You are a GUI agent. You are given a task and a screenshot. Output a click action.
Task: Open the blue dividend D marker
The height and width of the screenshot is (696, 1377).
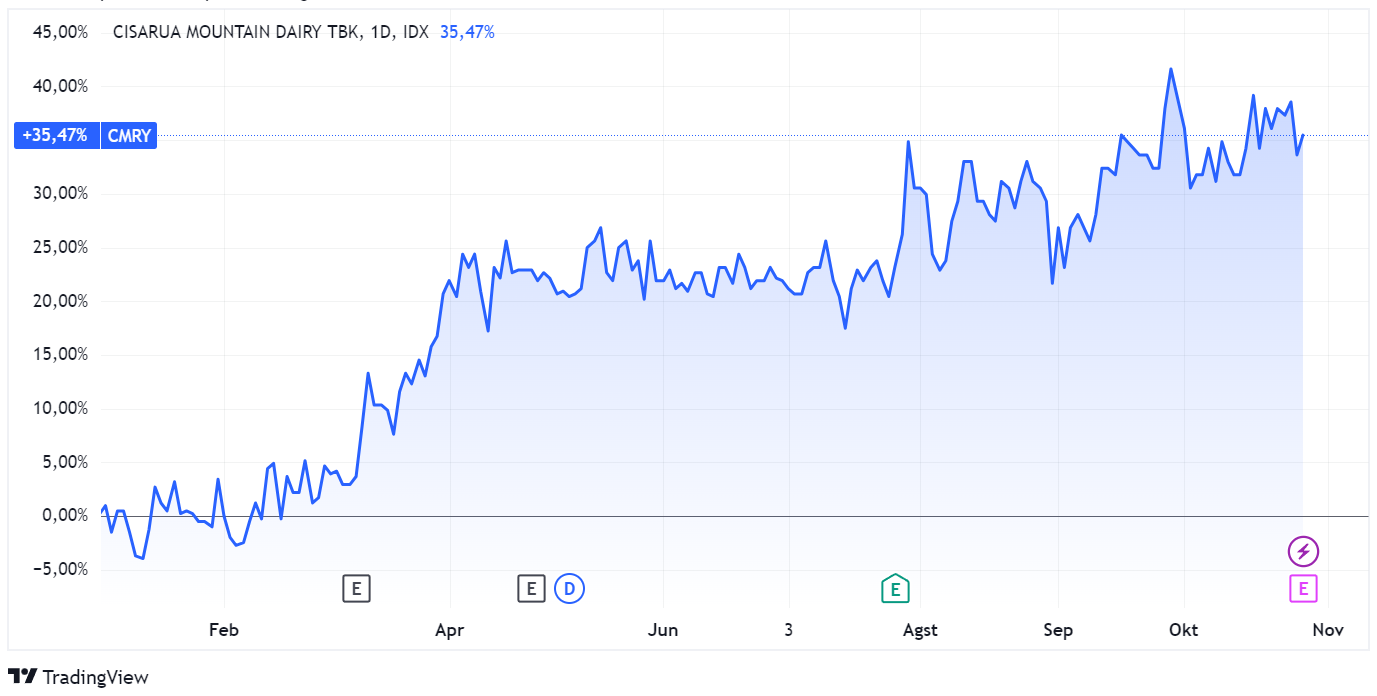(569, 589)
